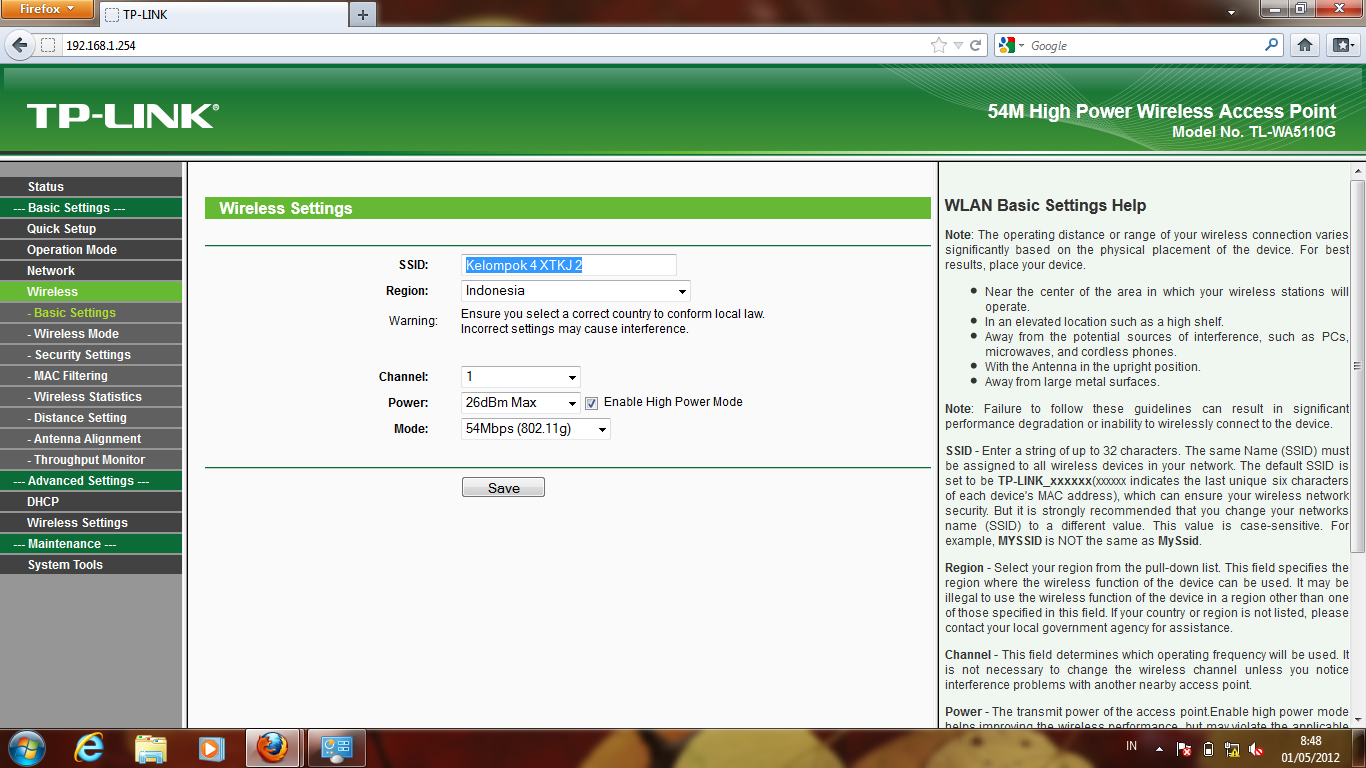Open the Channel dropdown
Image resolution: width=1366 pixels, height=768 pixels.
point(521,377)
